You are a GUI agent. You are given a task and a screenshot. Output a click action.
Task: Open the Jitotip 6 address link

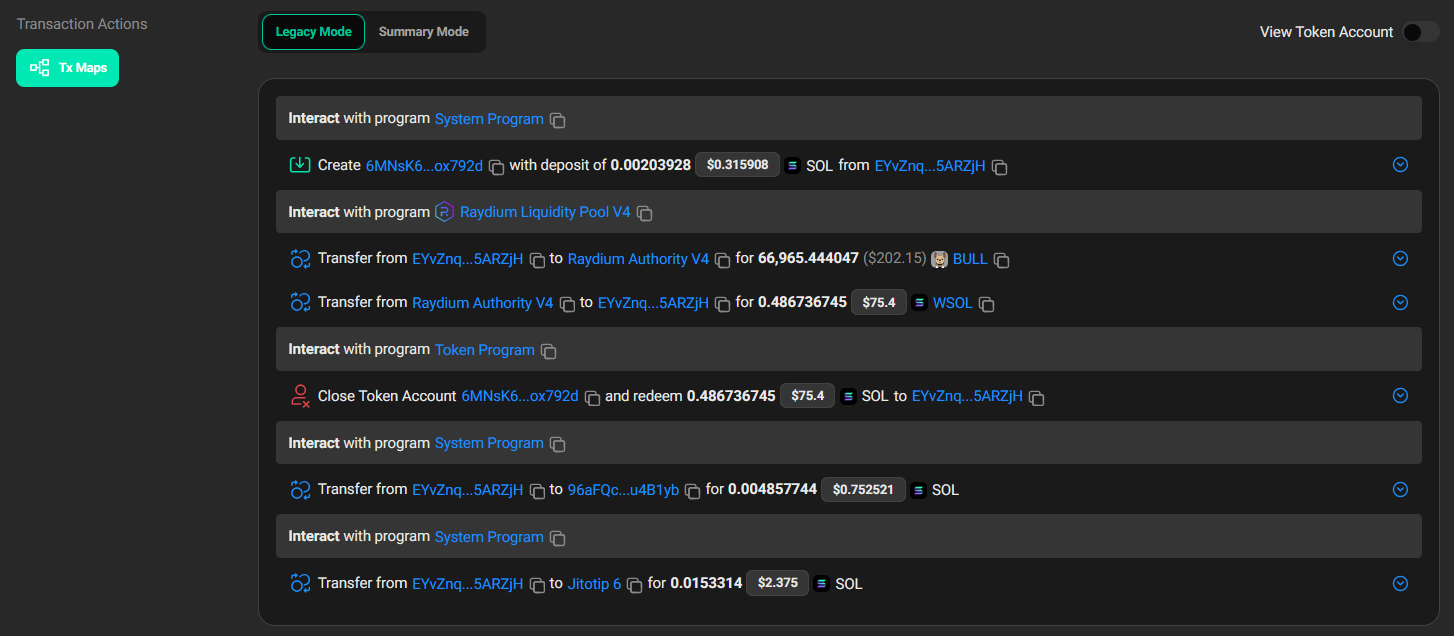click(594, 583)
